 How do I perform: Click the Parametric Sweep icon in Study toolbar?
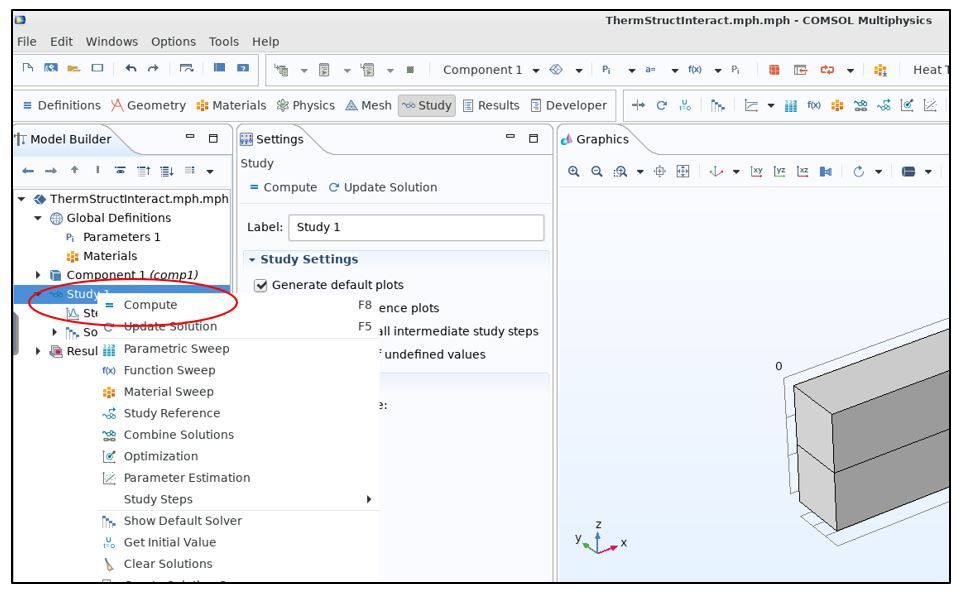click(x=791, y=106)
